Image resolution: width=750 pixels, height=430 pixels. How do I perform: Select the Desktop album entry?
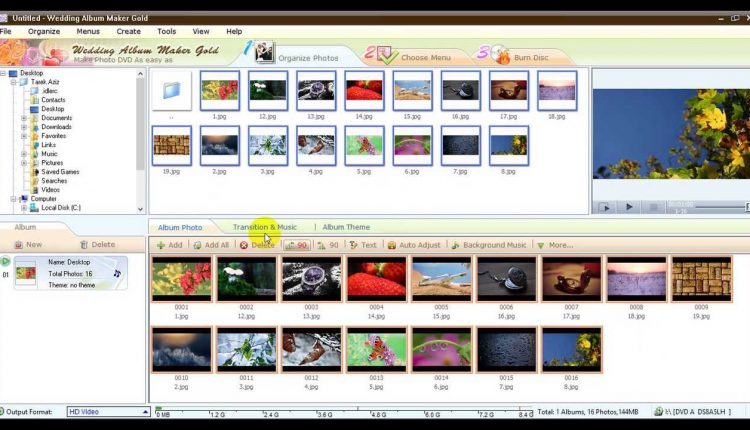tap(71, 273)
